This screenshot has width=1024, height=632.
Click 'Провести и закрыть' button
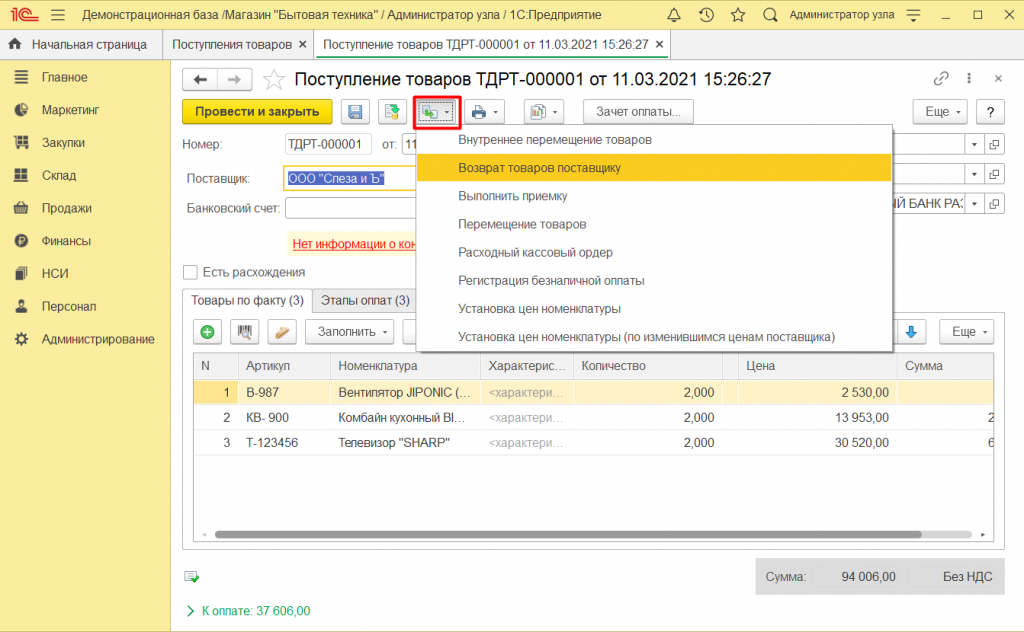coord(257,112)
